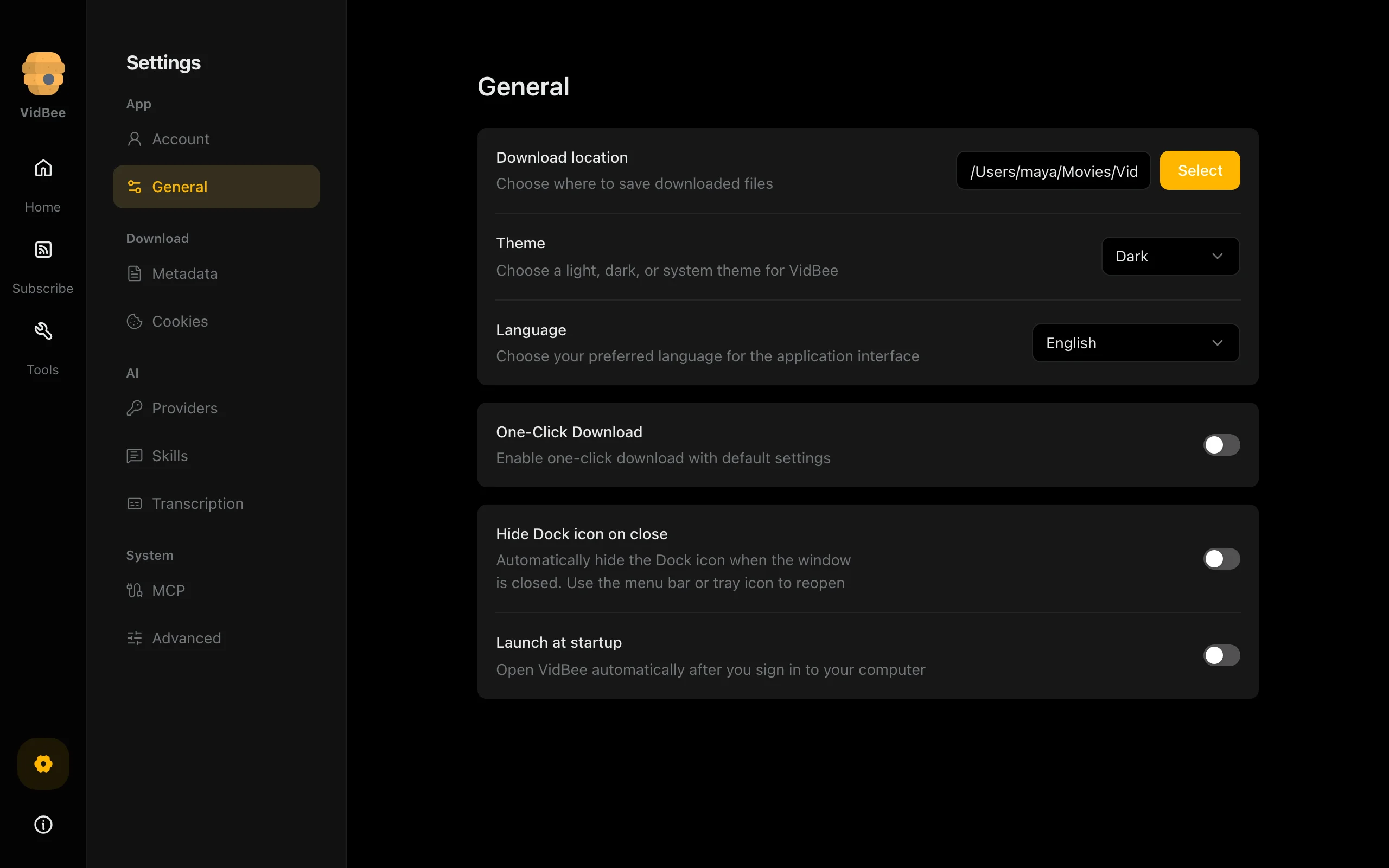
Task: Click the One-Click Download label
Action: click(569, 432)
